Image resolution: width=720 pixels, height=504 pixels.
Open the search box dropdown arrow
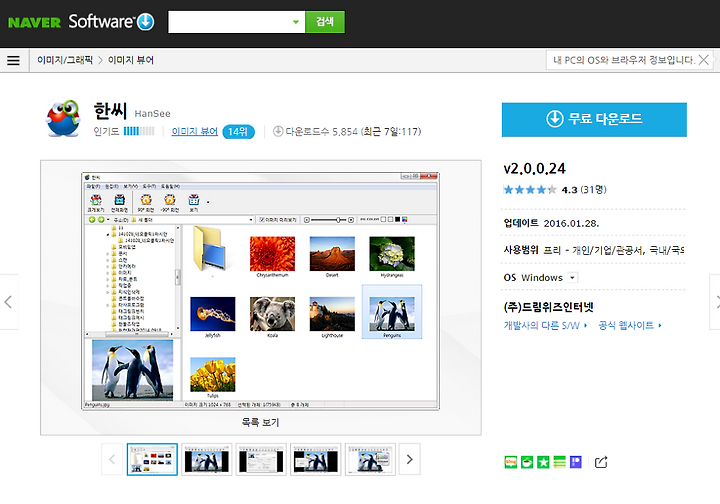click(x=296, y=22)
